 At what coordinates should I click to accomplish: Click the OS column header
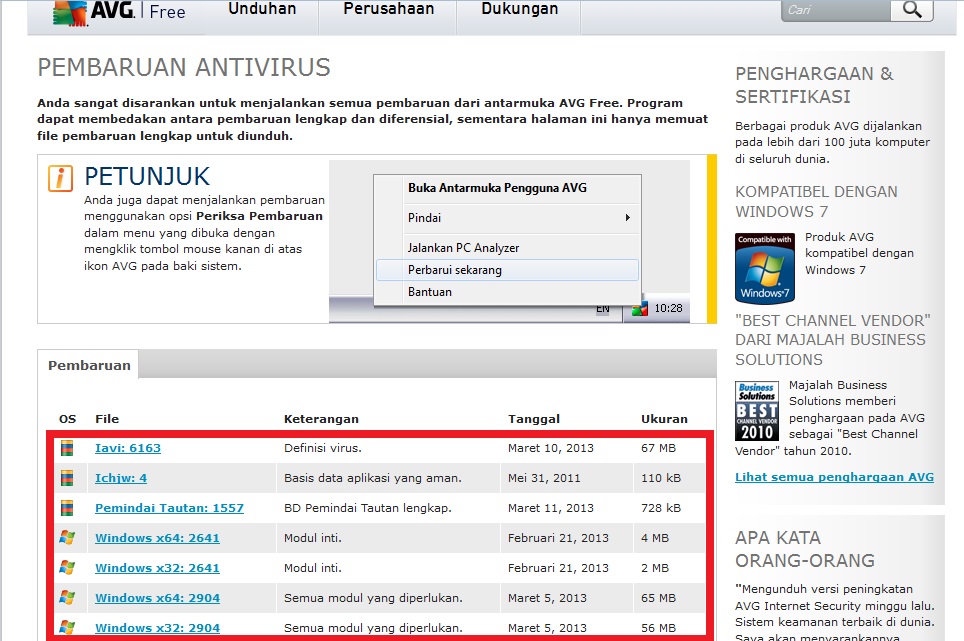(68, 419)
